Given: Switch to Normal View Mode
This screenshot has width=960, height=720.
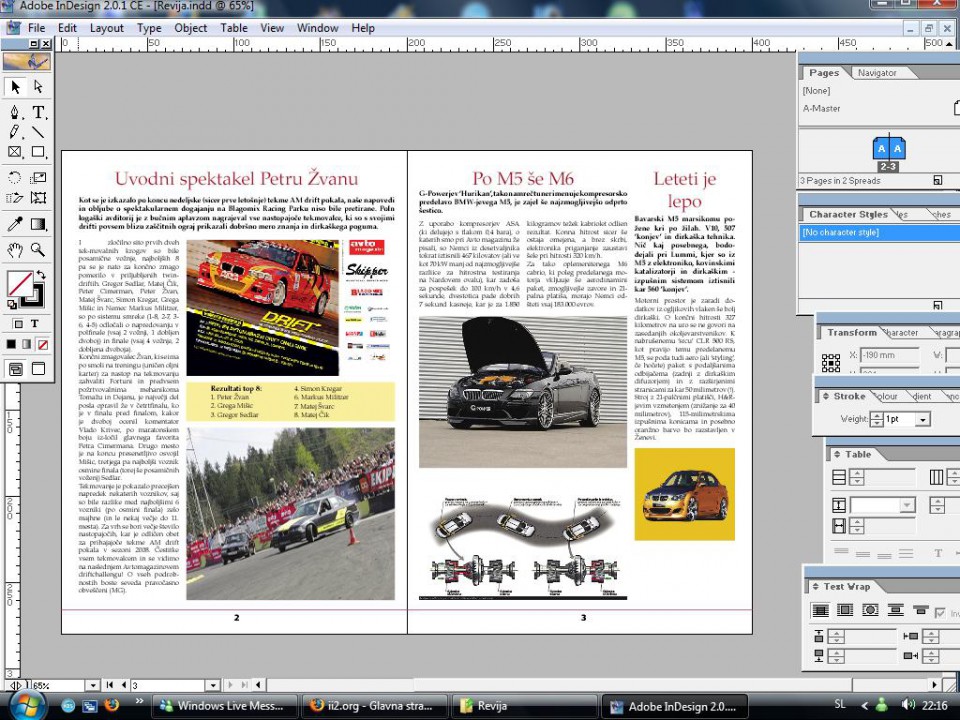Looking at the screenshot, I should point(15,369).
